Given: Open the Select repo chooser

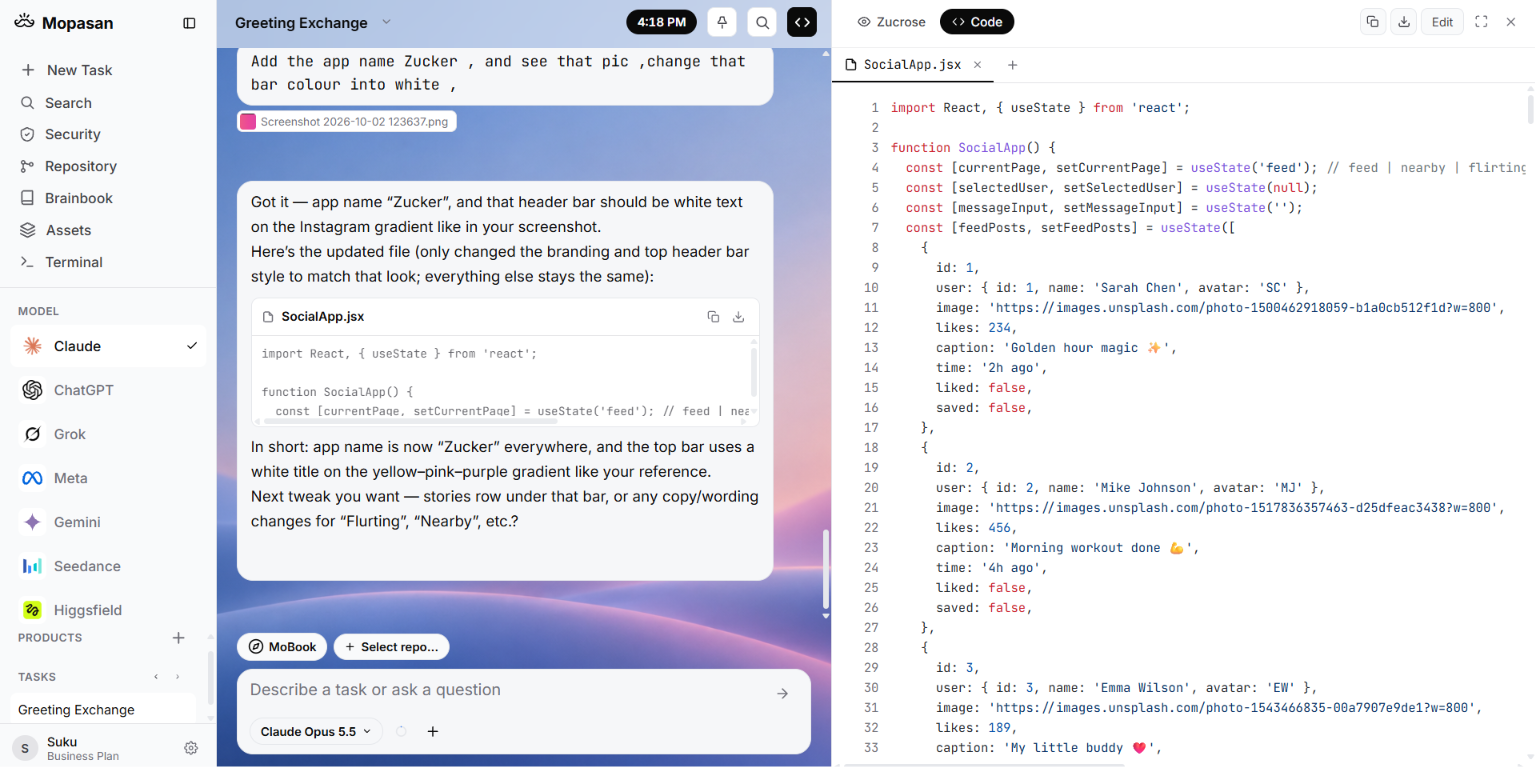Looking at the screenshot, I should click(x=391, y=647).
